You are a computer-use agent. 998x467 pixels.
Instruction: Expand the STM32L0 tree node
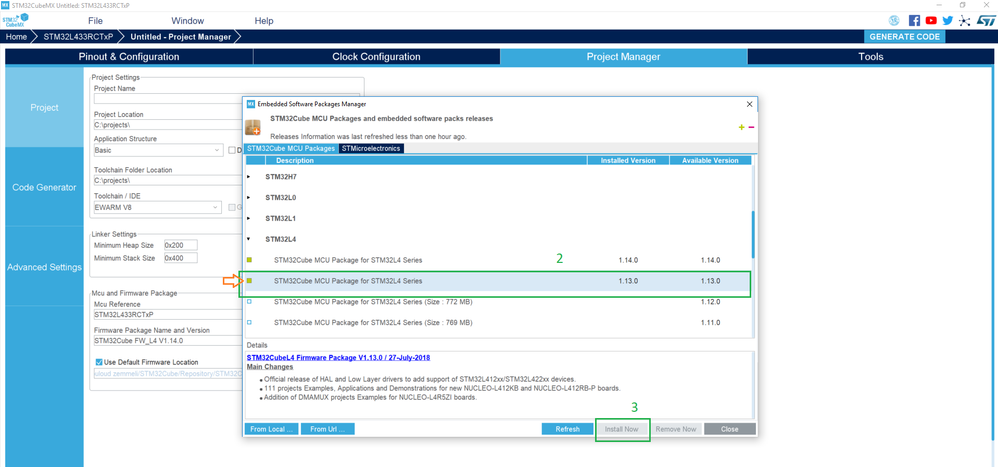pyautogui.click(x=249, y=197)
